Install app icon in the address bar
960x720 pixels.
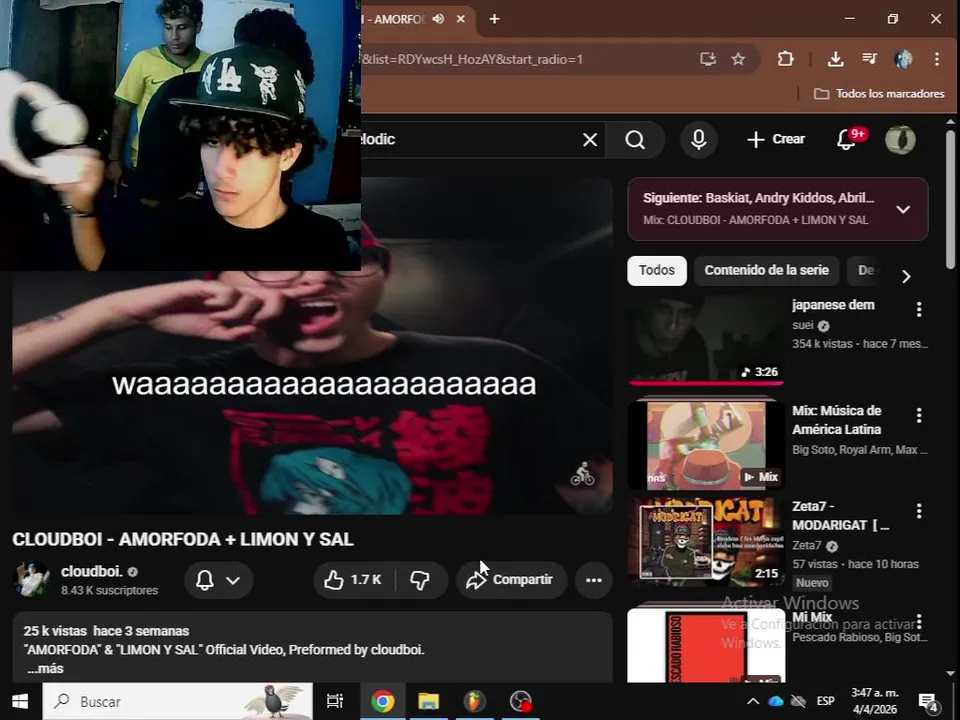pyautogui.click(x=708, y=59)
